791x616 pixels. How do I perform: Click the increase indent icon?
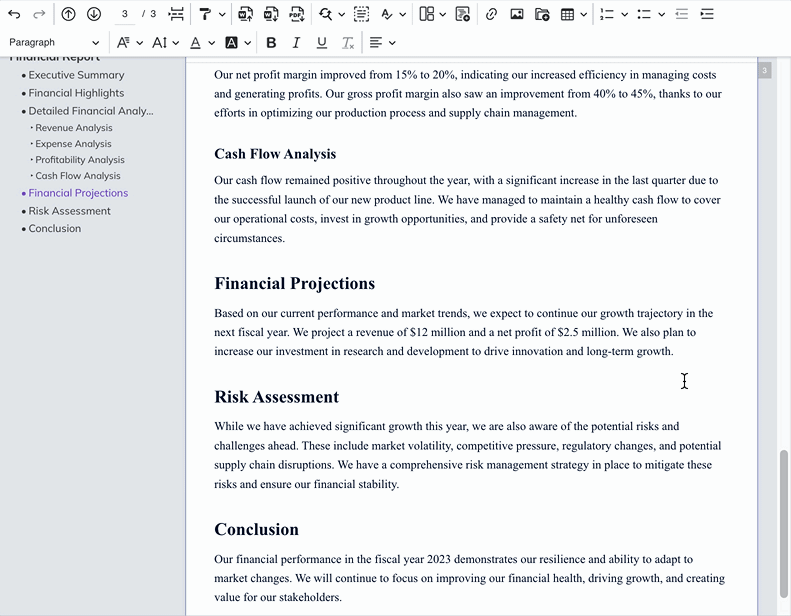pos(707,14)
